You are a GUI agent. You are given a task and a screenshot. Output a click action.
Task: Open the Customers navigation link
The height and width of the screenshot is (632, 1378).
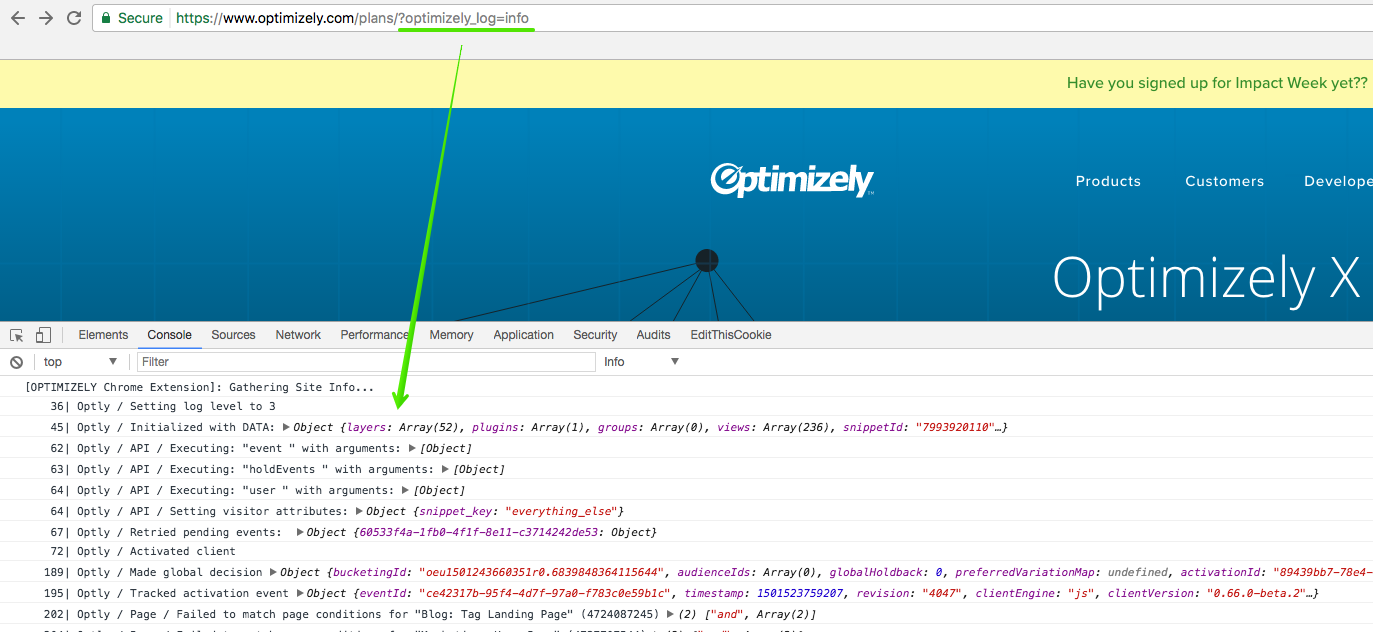[1224, 181]
